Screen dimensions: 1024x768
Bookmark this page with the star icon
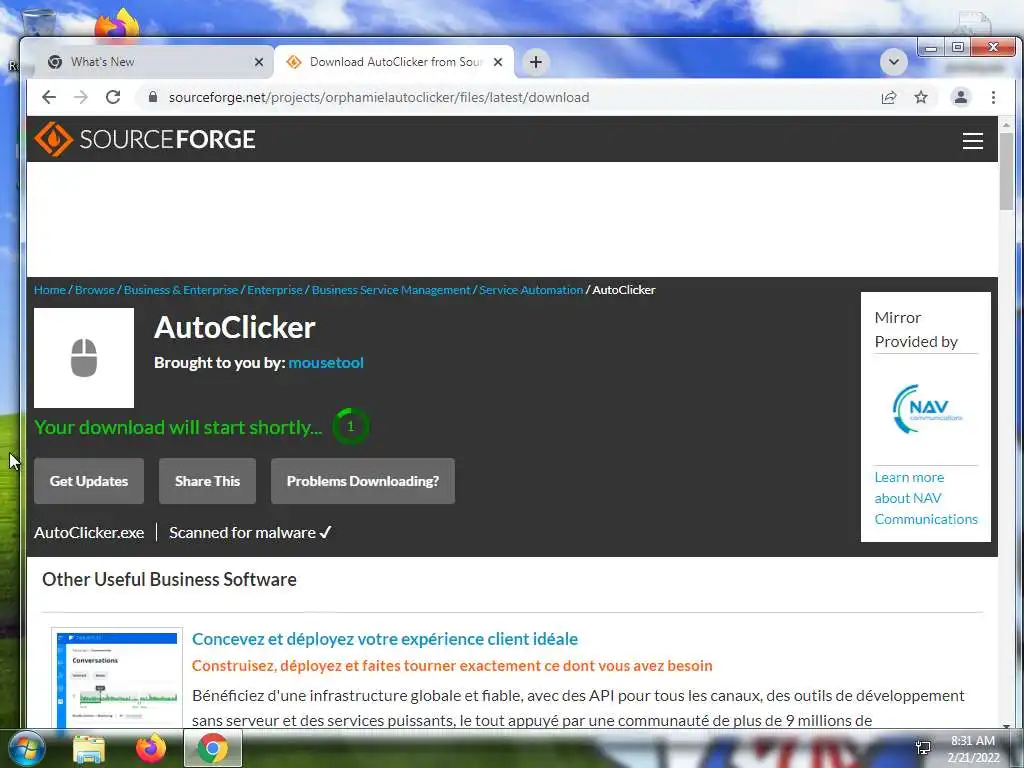[x=921, y=97]
